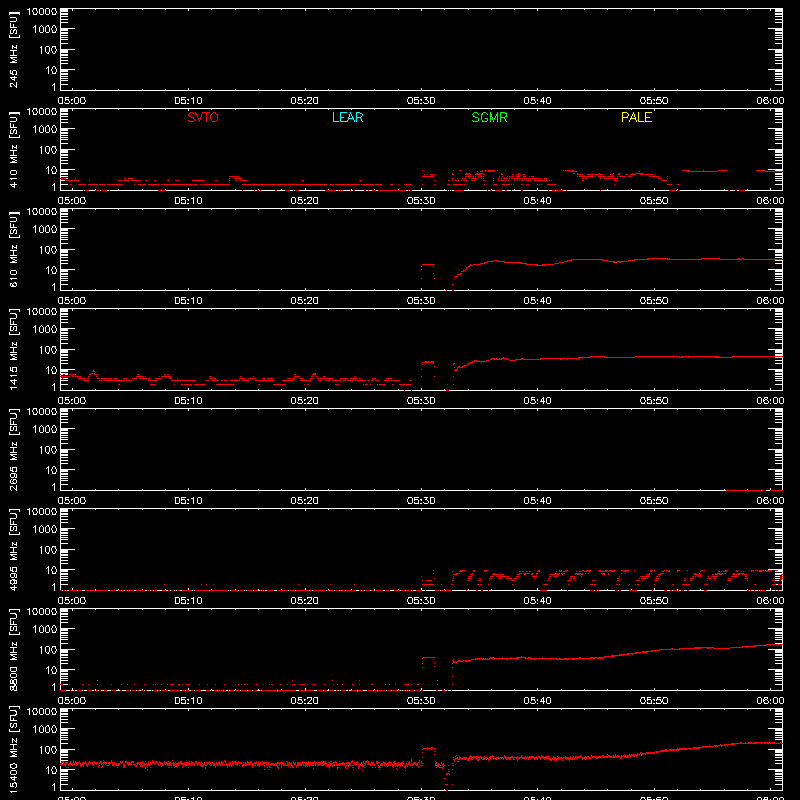Click the red SVTO station label
Image resolution: width=800 pixels, height=800 pixels.
pos(203,117)
